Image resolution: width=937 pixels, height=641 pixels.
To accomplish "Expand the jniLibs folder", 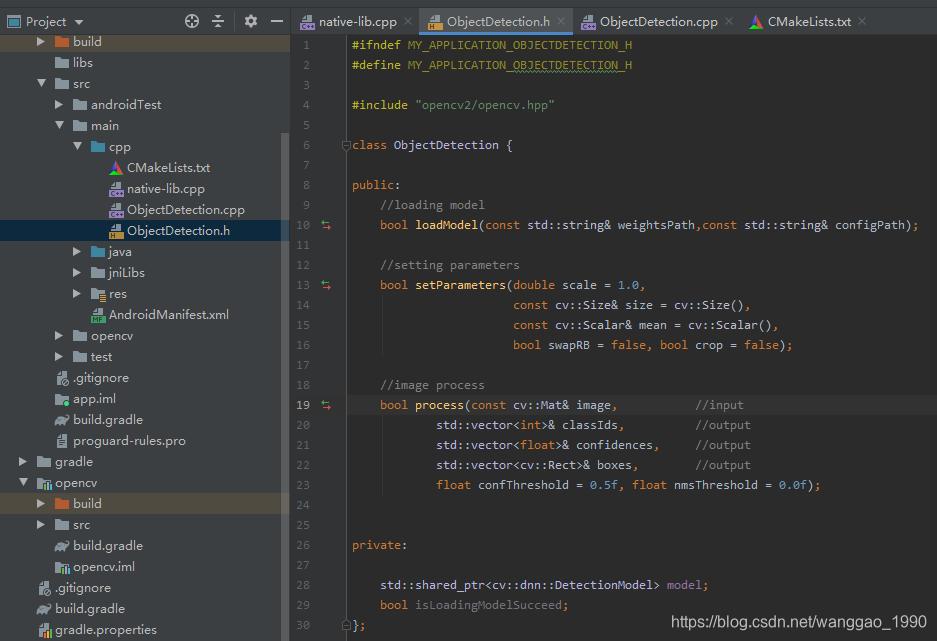I will 76,272.
